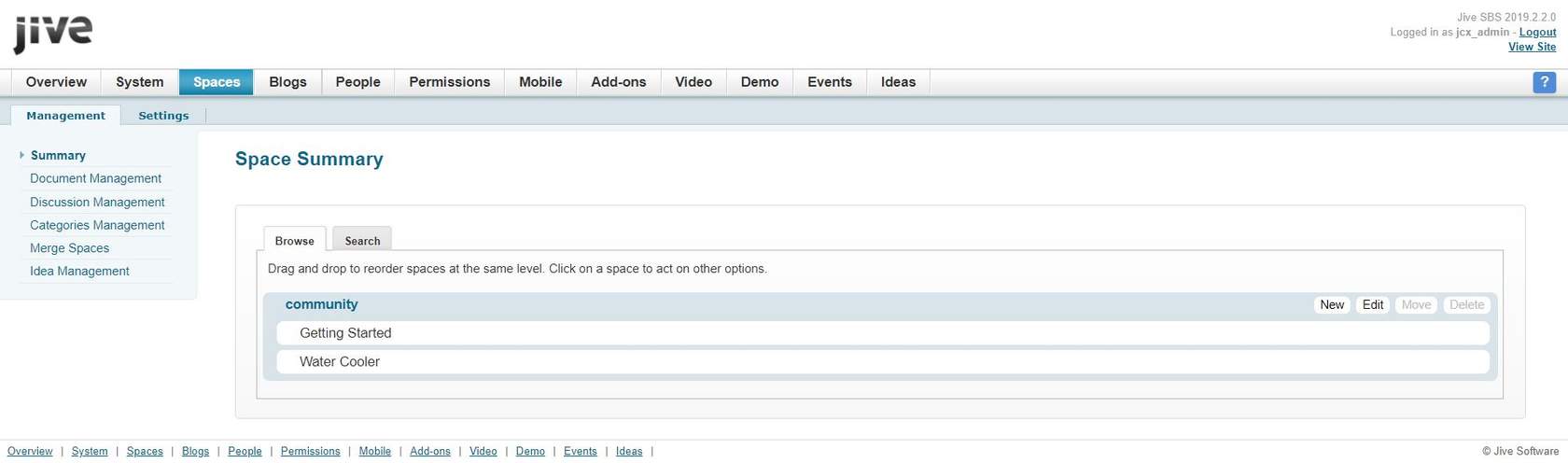Viewport: 1568px width, 463px height.
Task: Open the Permissions tab
Action: (x=449, y=82)
